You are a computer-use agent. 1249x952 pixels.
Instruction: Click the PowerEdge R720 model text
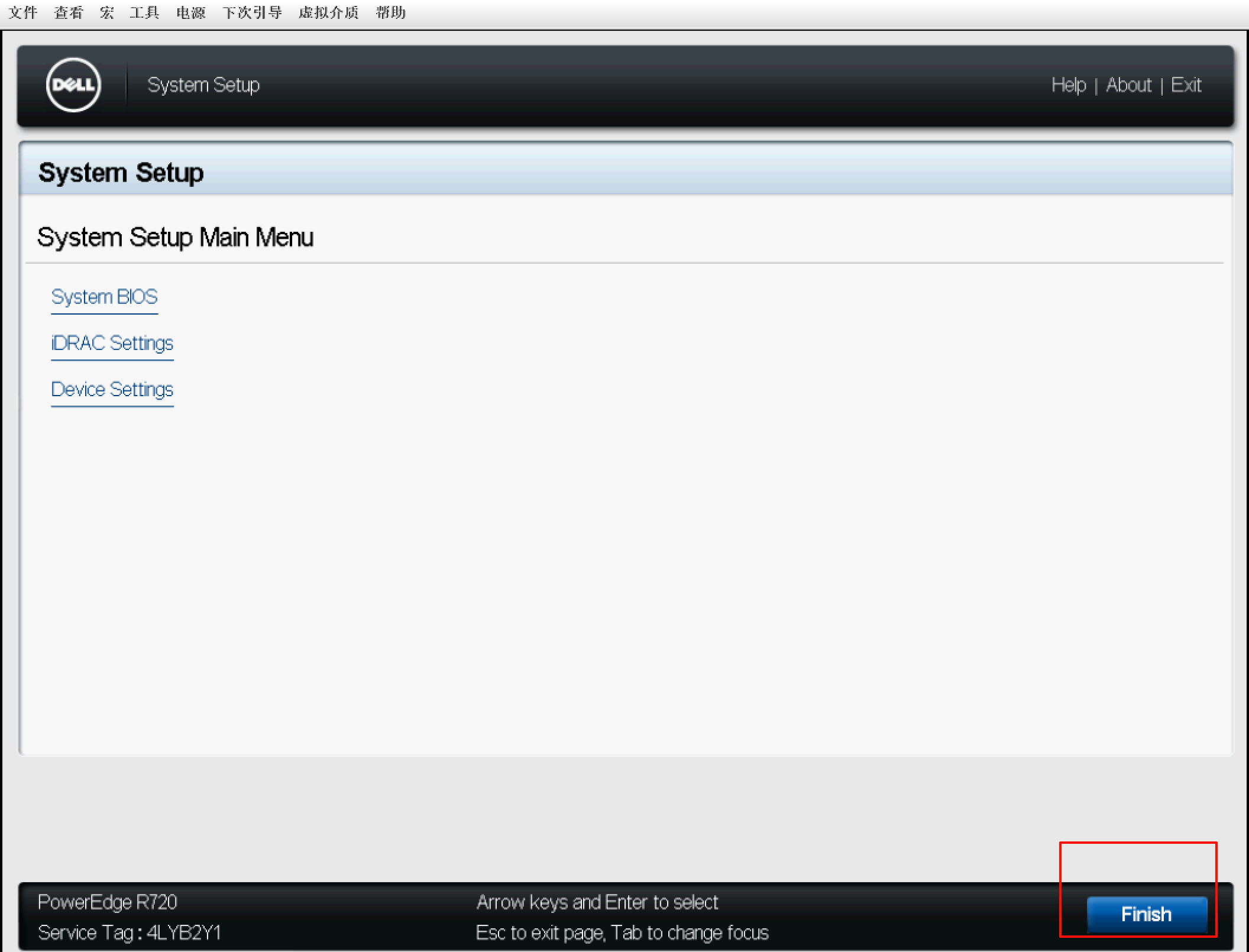(107, 902)
